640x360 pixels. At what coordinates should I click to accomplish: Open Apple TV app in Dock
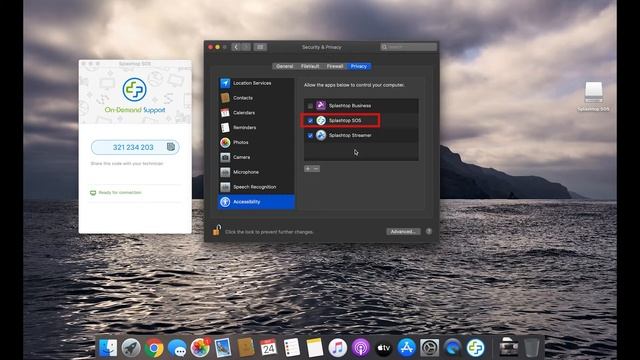coord(384,348)
